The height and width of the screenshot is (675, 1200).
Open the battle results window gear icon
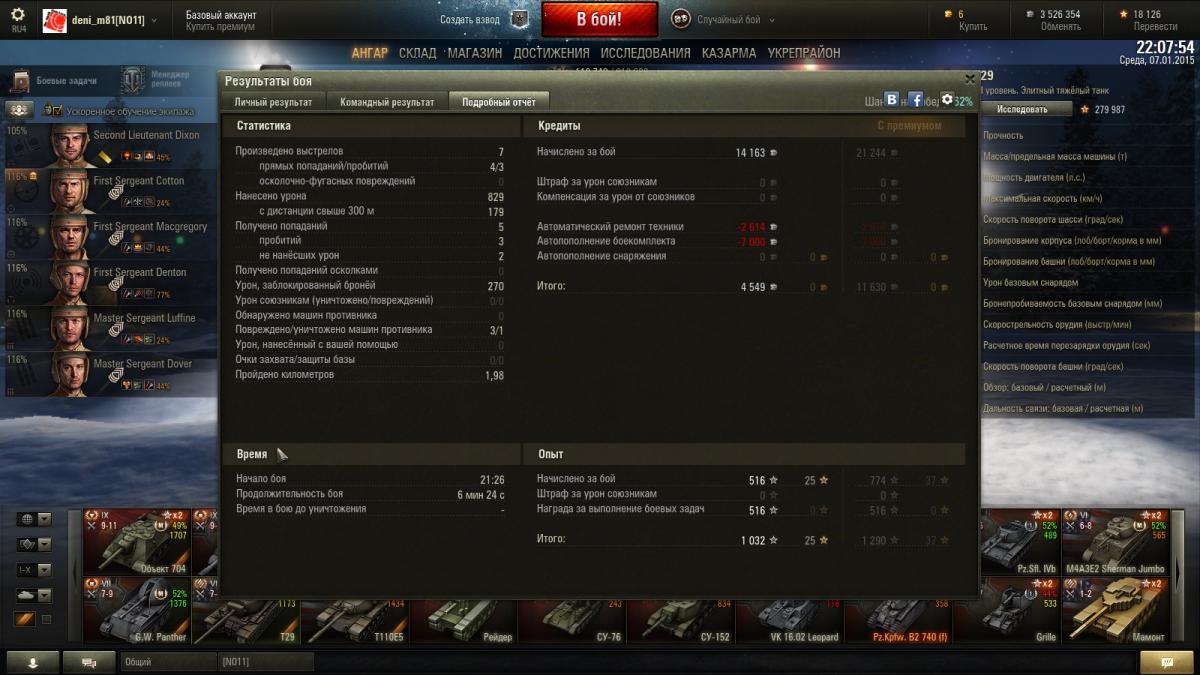tap(947, 99)
